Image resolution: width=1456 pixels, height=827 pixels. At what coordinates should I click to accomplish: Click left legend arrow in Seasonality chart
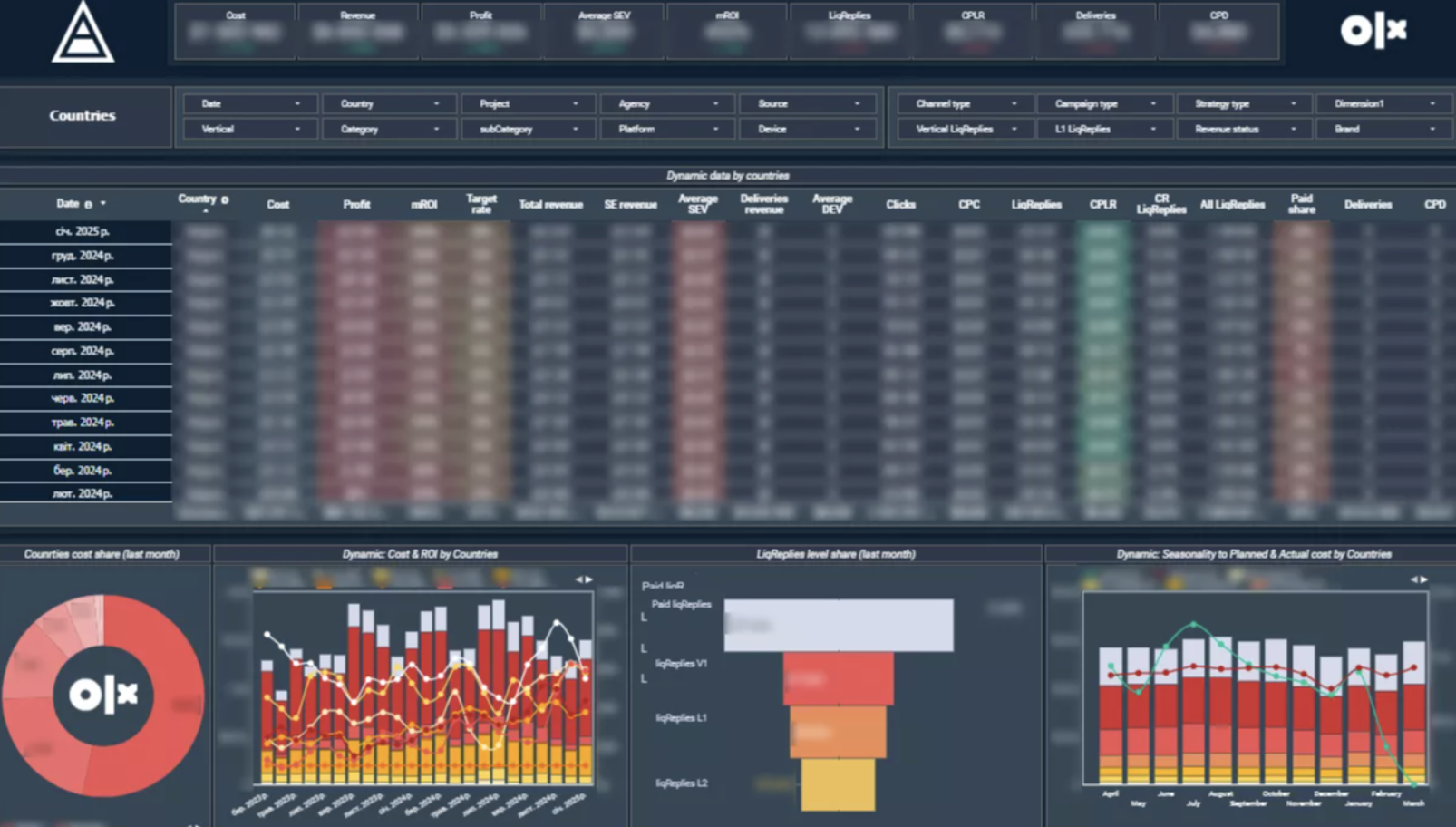[1413, 579]
